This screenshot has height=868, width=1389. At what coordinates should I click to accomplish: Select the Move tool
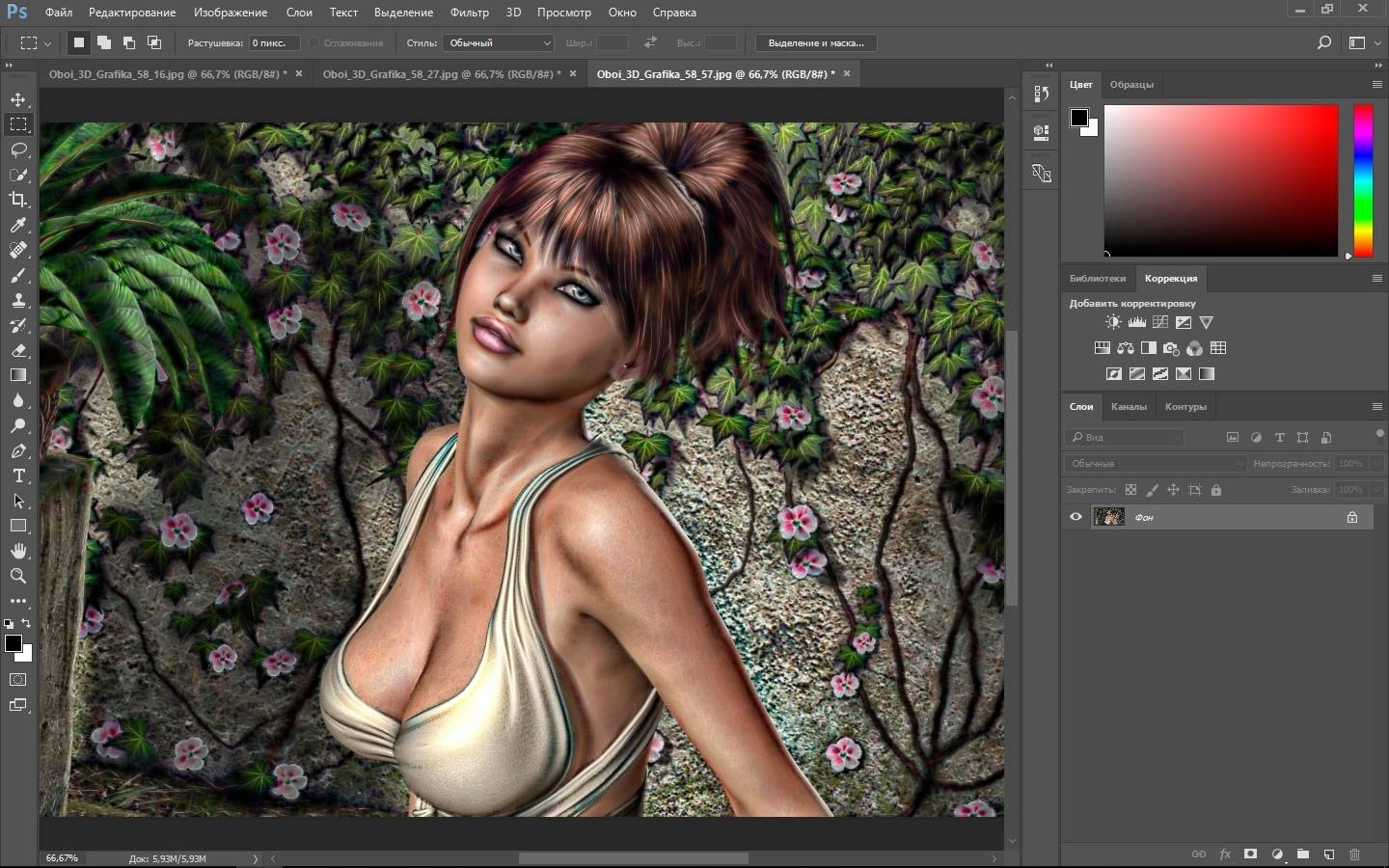pyautogui.click(x=18, y=99)
